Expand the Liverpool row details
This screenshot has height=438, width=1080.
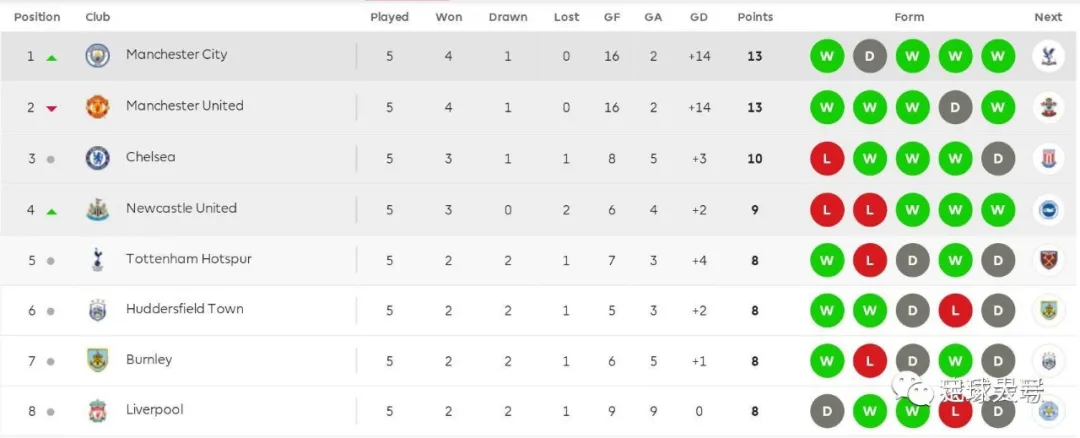pos(540,411)
